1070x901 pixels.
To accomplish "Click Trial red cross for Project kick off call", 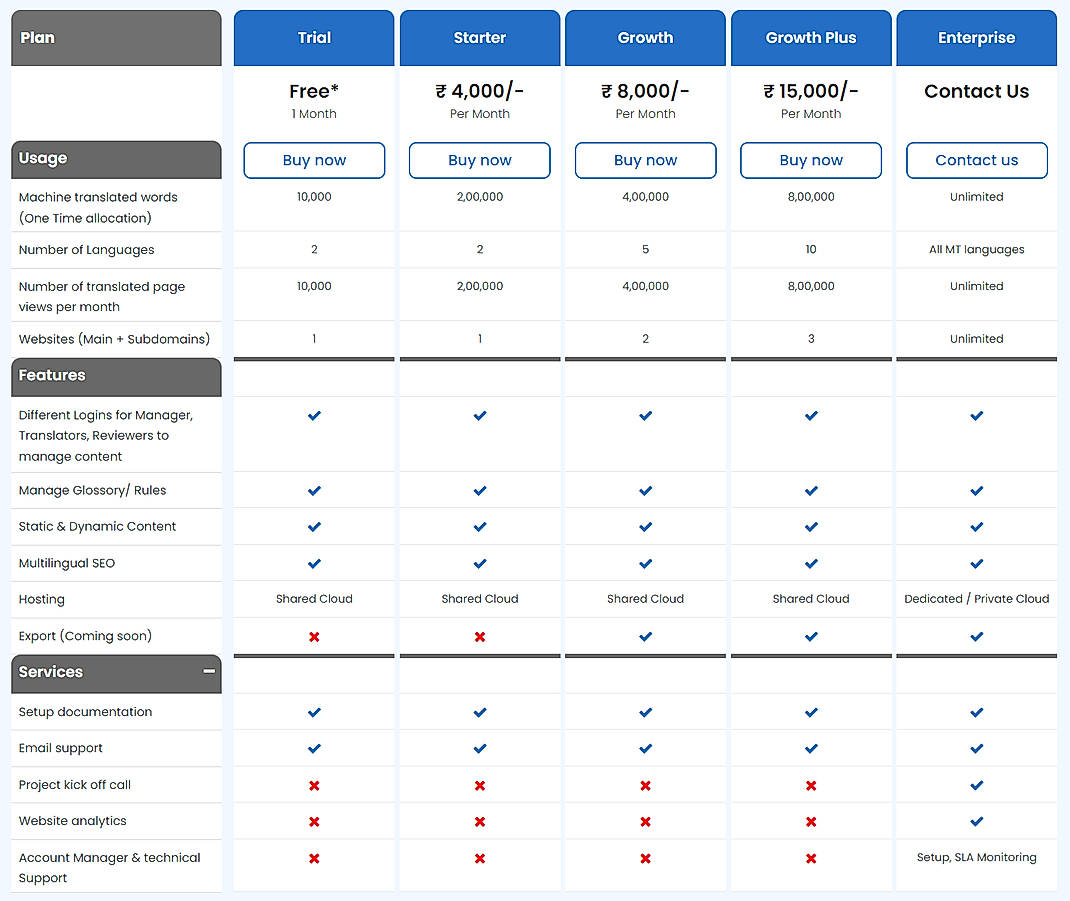I will (x=314, y=786).
